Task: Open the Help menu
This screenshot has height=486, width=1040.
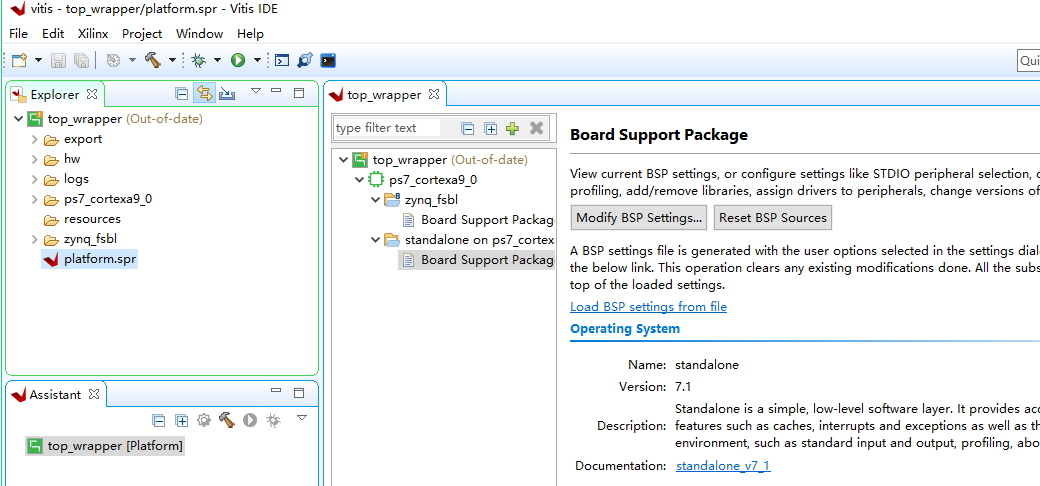Action: (x=250, y=34)
